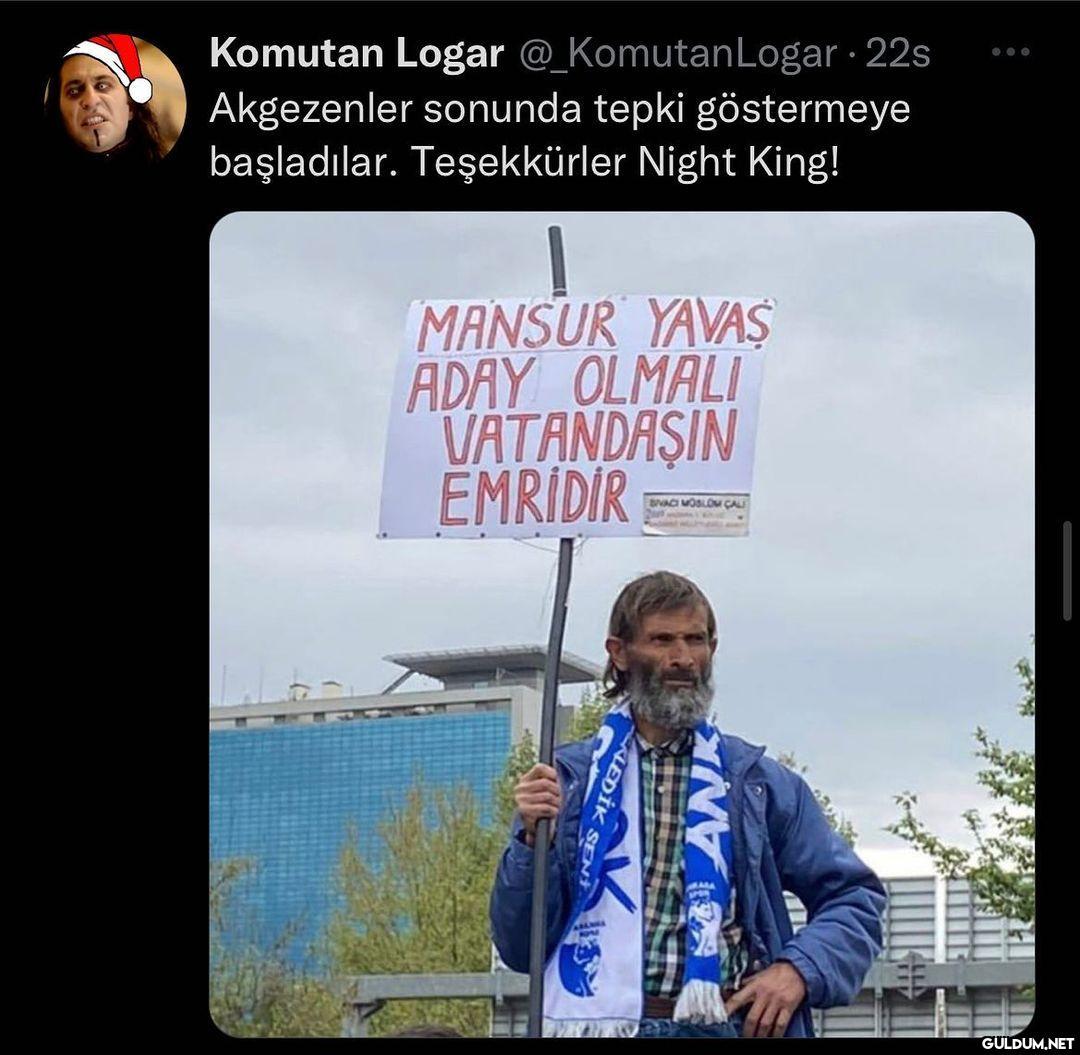Open the @_KomutanLogar handle link
The height and width of the screenshot is (1055, 1080).
coord(677,54)
